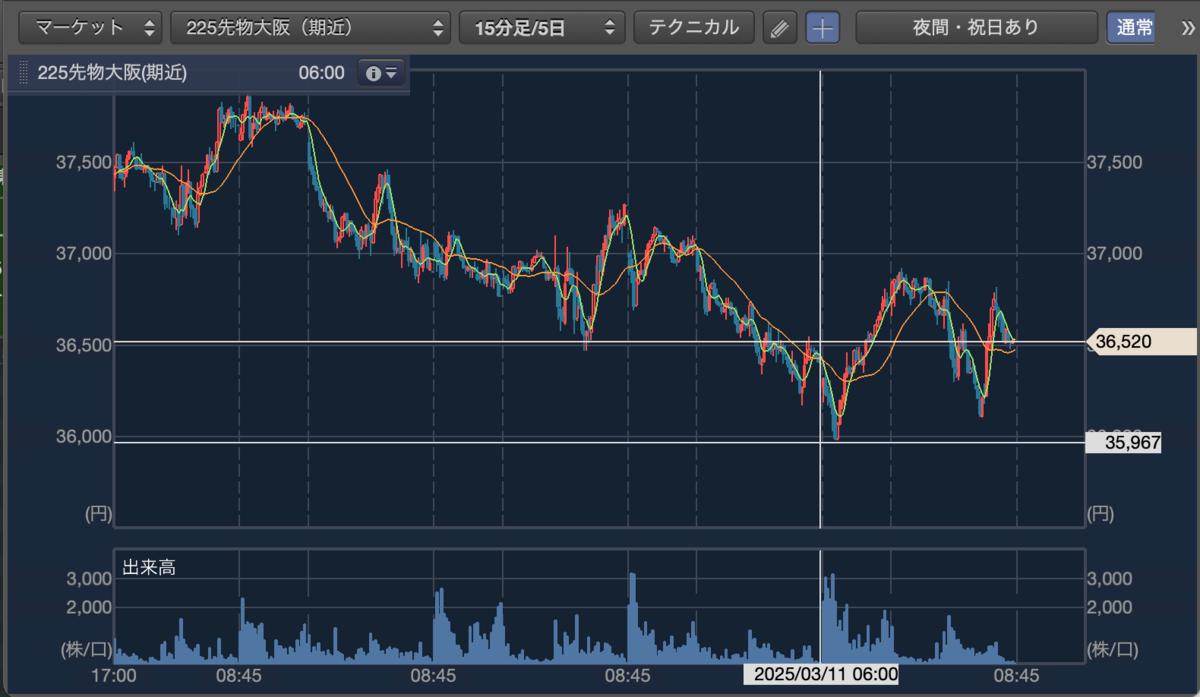The width and height of the screenshot is (1200, 697).
Task: Click the 35,967 crosshair price label
Action: [1124, 442]
